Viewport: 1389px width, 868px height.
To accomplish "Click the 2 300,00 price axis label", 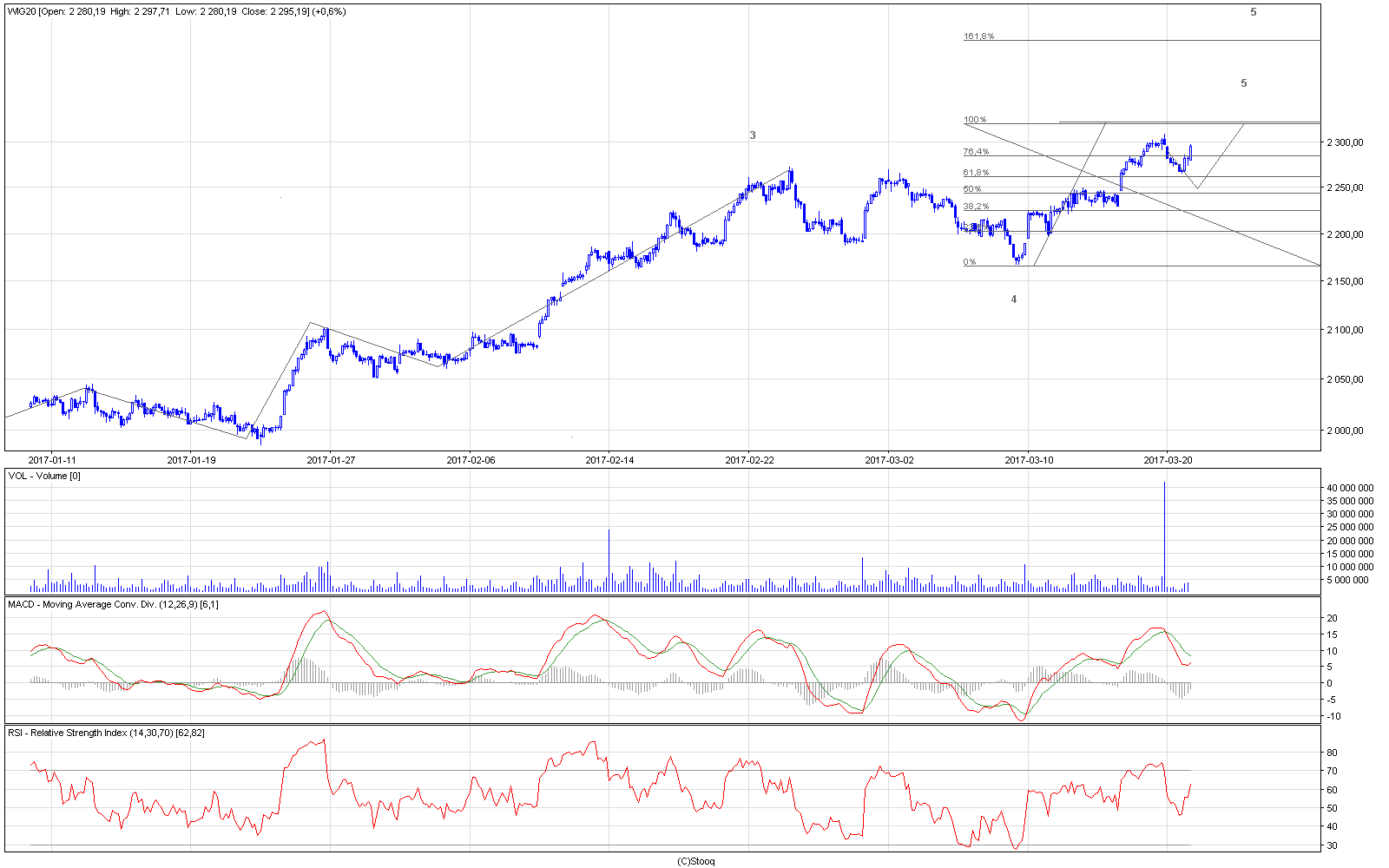I will tap(1345, 142).
